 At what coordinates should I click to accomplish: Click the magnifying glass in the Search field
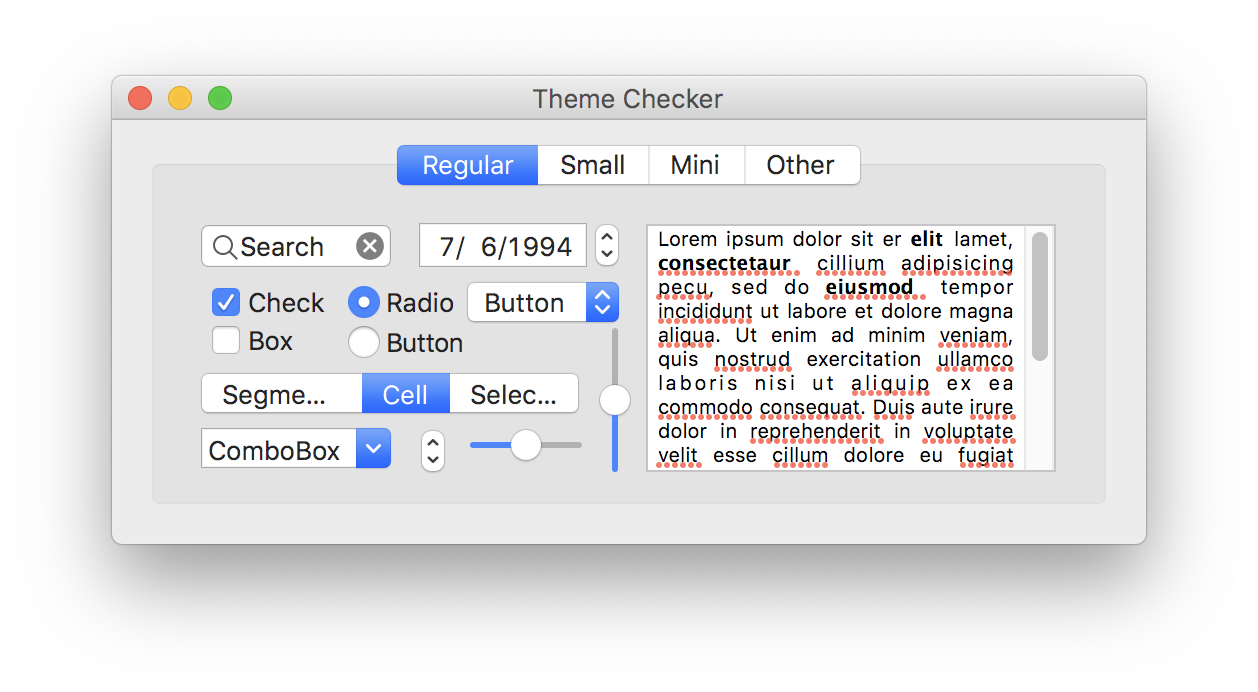(x=225, y=247)
